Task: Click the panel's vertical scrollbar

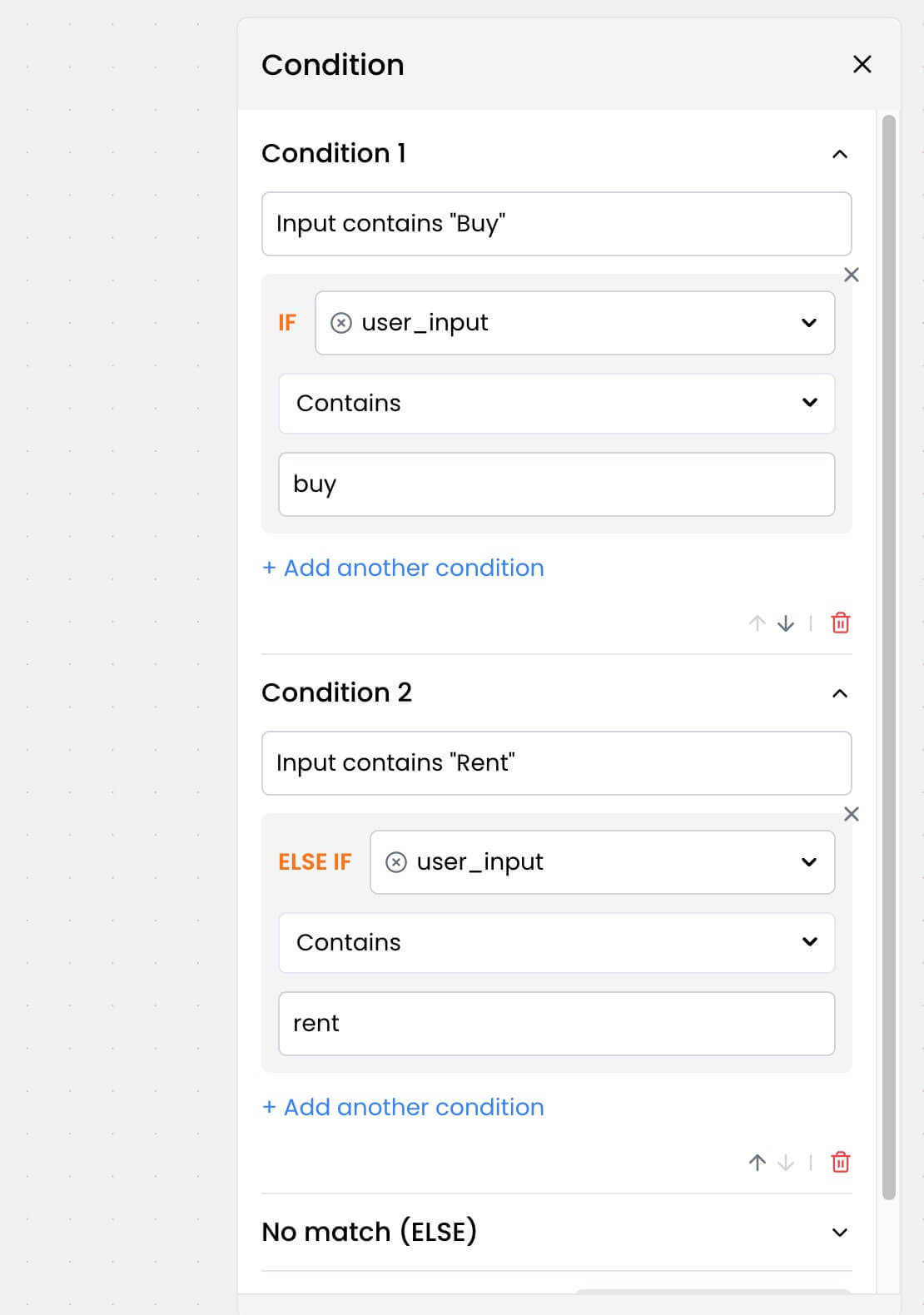Action: pyautogui.click(x=888, y=657)
